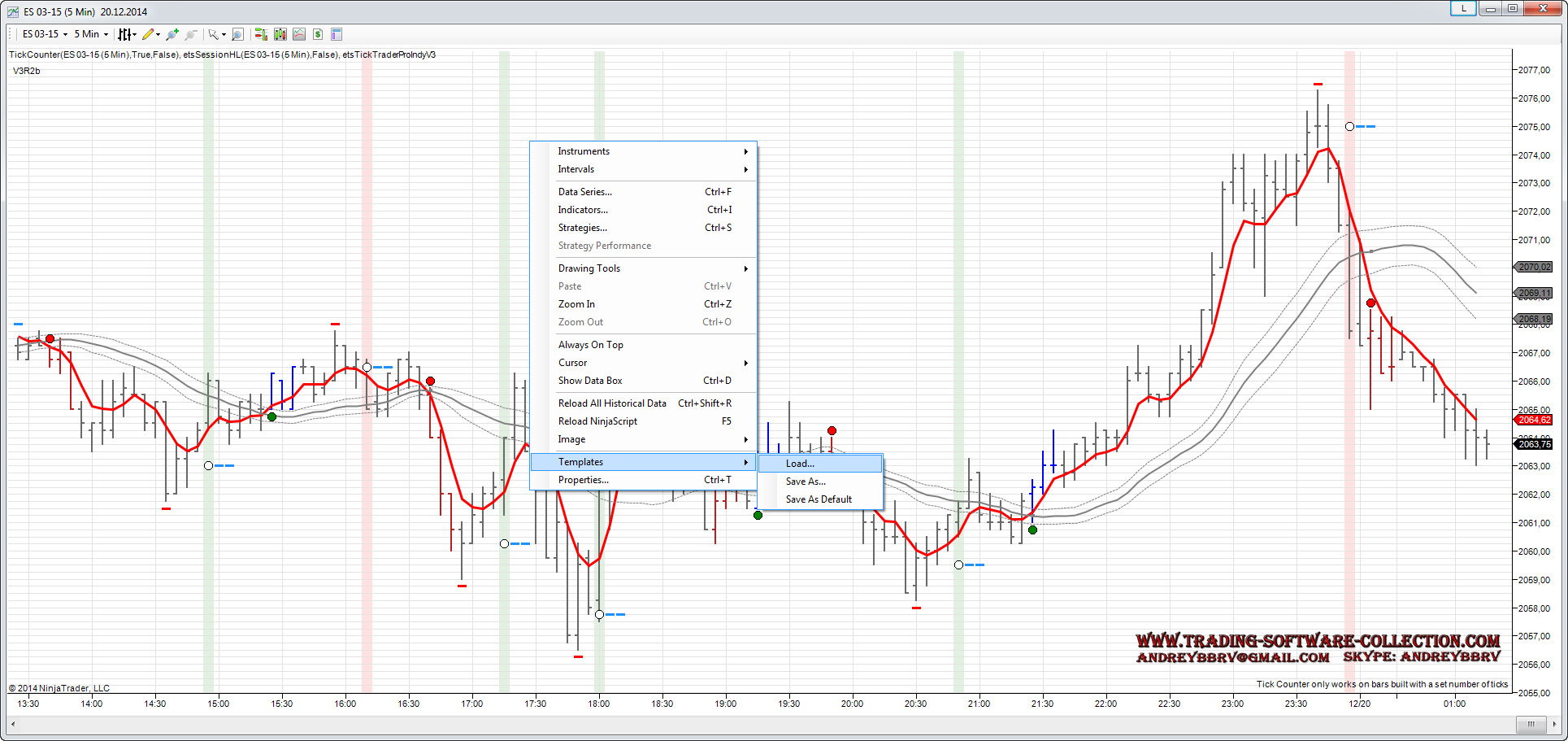Select Load... from the Templates submenu
The width and height of the screenshot is (1568, 741).
click(x=800, y=464)
